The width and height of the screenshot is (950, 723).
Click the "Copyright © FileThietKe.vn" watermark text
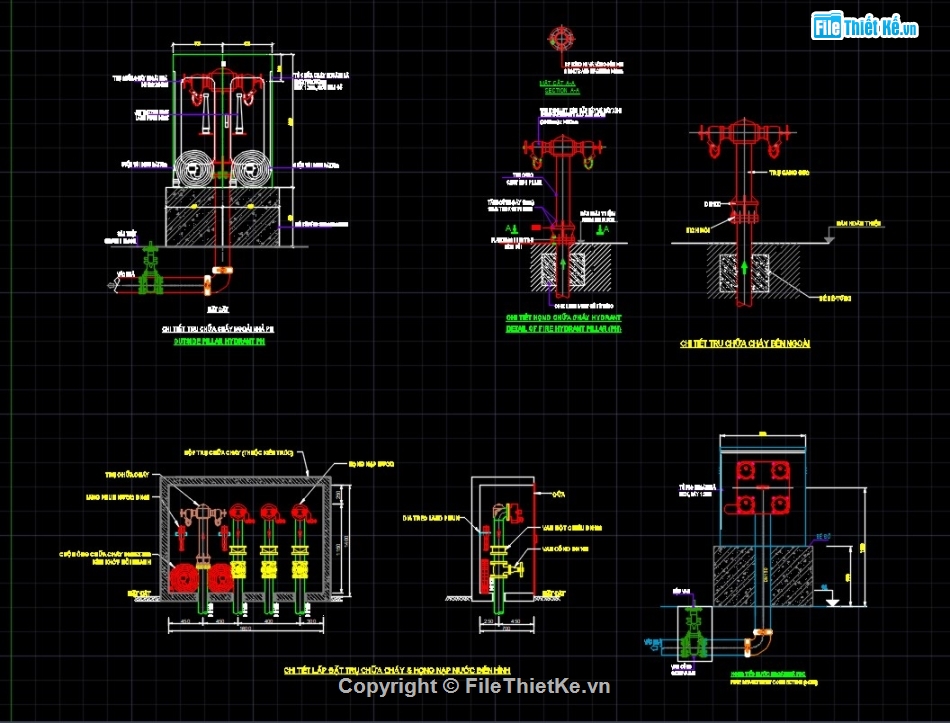point(474,686)
